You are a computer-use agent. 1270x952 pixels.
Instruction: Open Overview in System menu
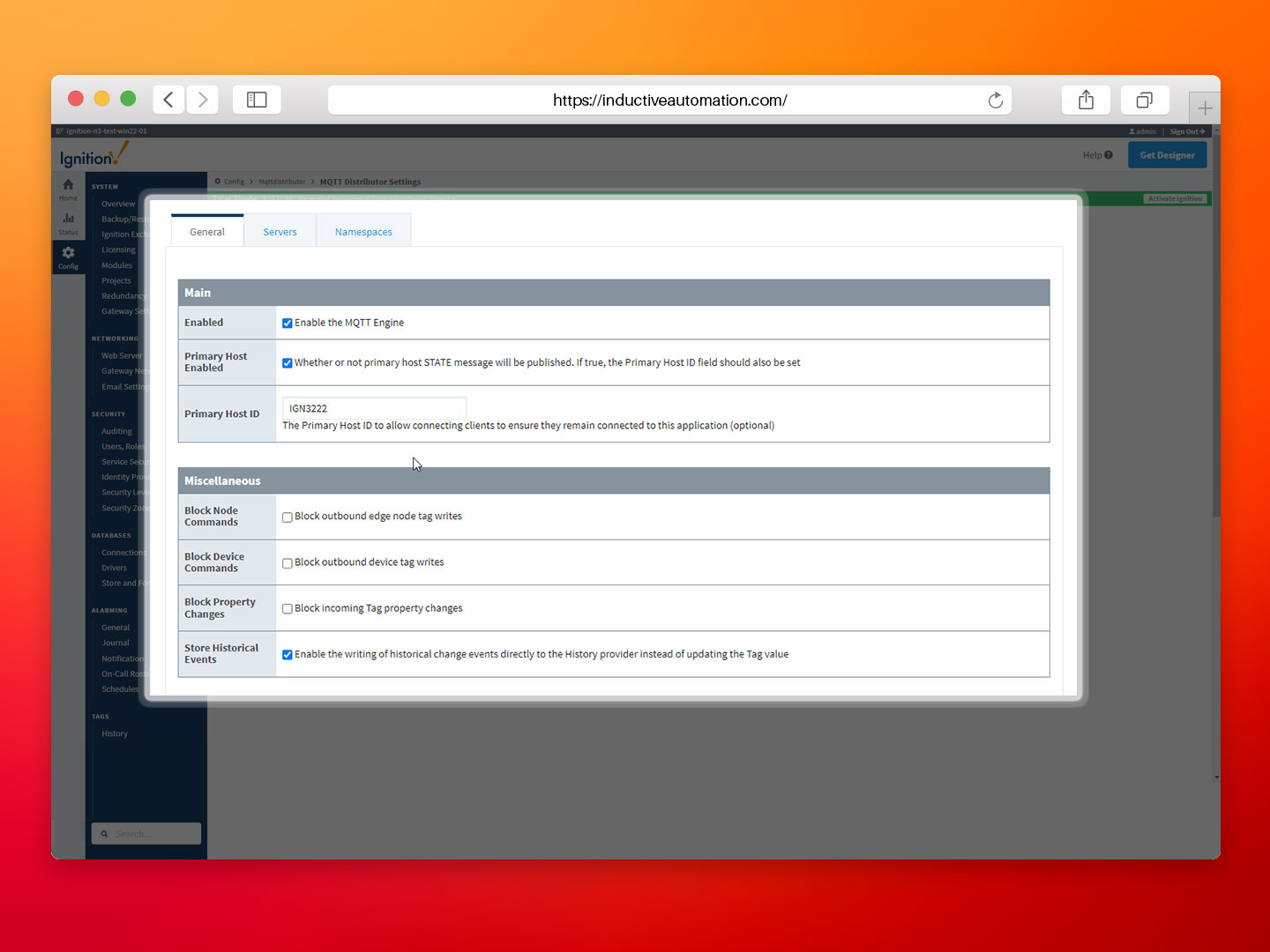pos(118,204)
